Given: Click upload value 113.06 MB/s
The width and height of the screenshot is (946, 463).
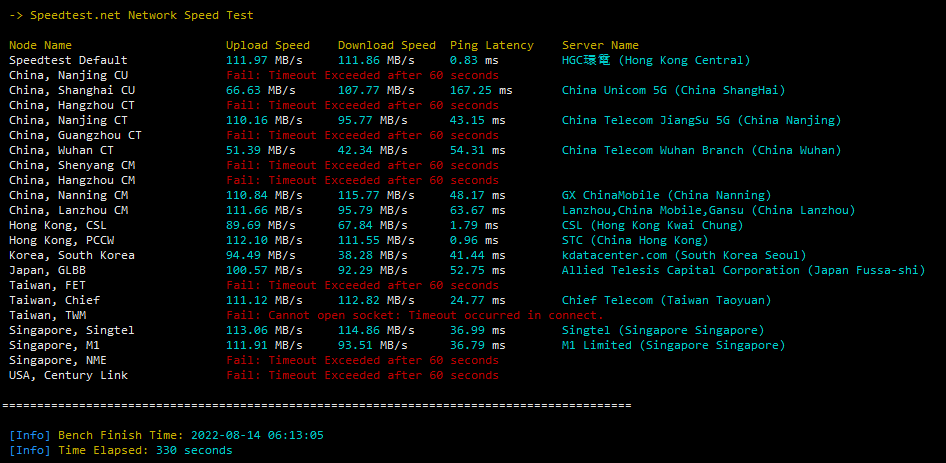Looking at the screenshot, I should pos(264,330).
